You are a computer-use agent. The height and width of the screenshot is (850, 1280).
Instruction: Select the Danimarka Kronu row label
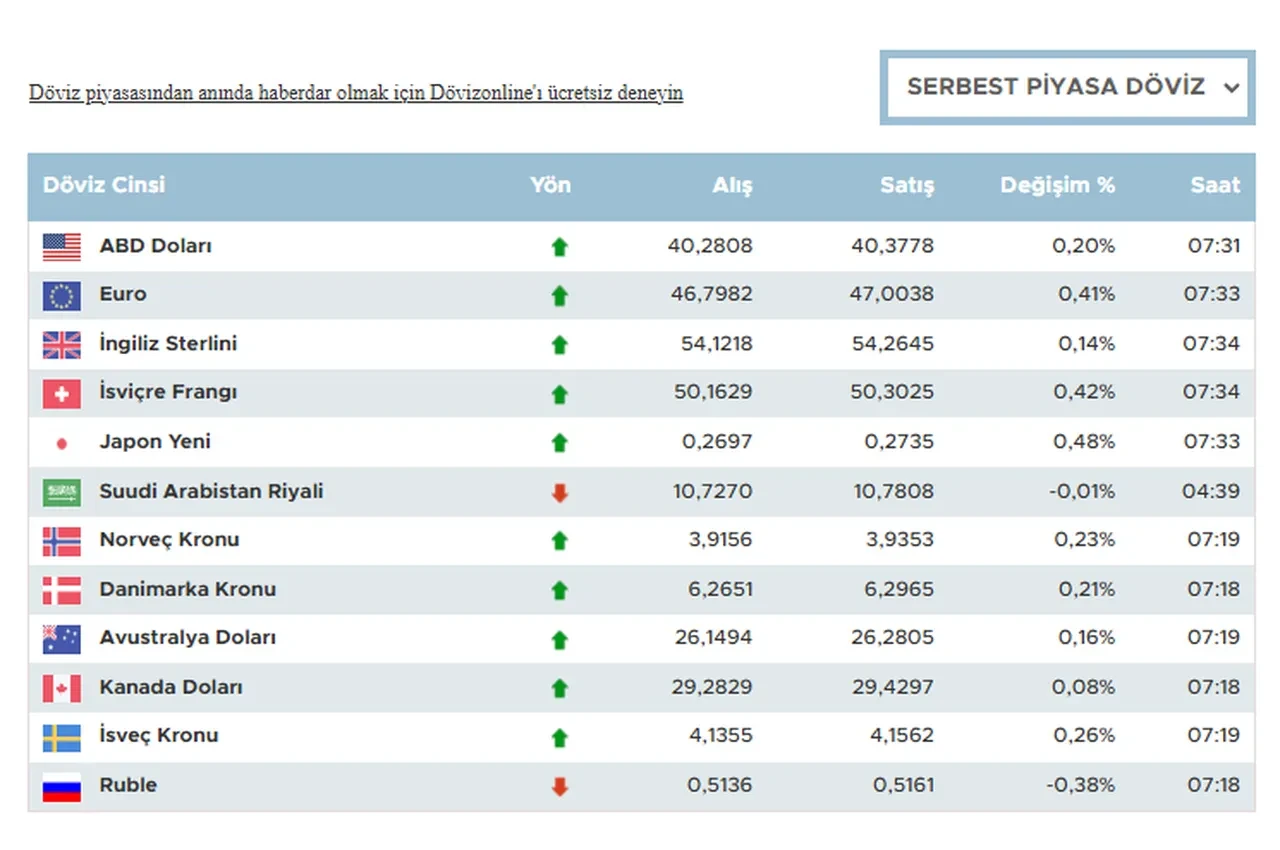tap(187, 589)
